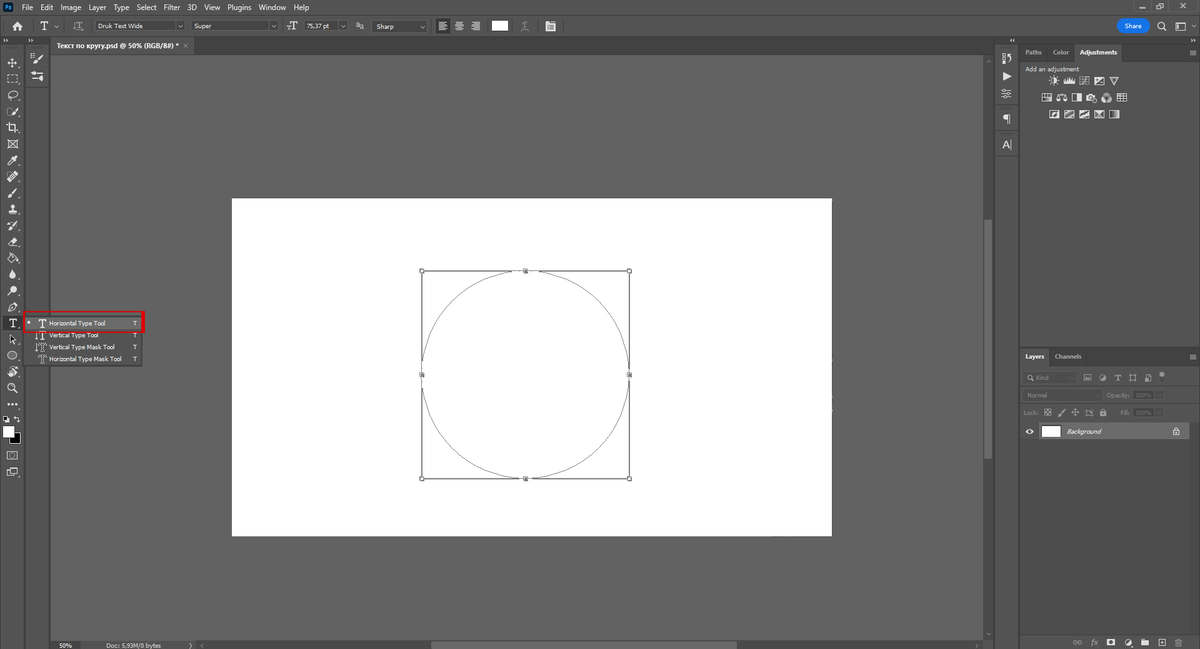Switch to the Channels tab
The height and width of the screenshot is (649, 1200).
[1068, 356]
